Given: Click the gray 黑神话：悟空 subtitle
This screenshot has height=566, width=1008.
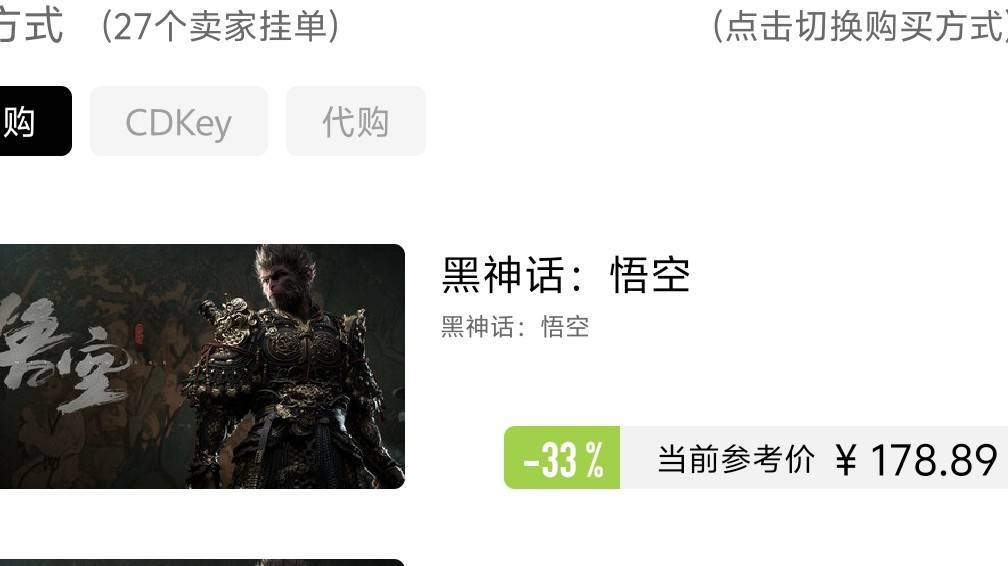Looking at the screenshot, I should (515, 327).
